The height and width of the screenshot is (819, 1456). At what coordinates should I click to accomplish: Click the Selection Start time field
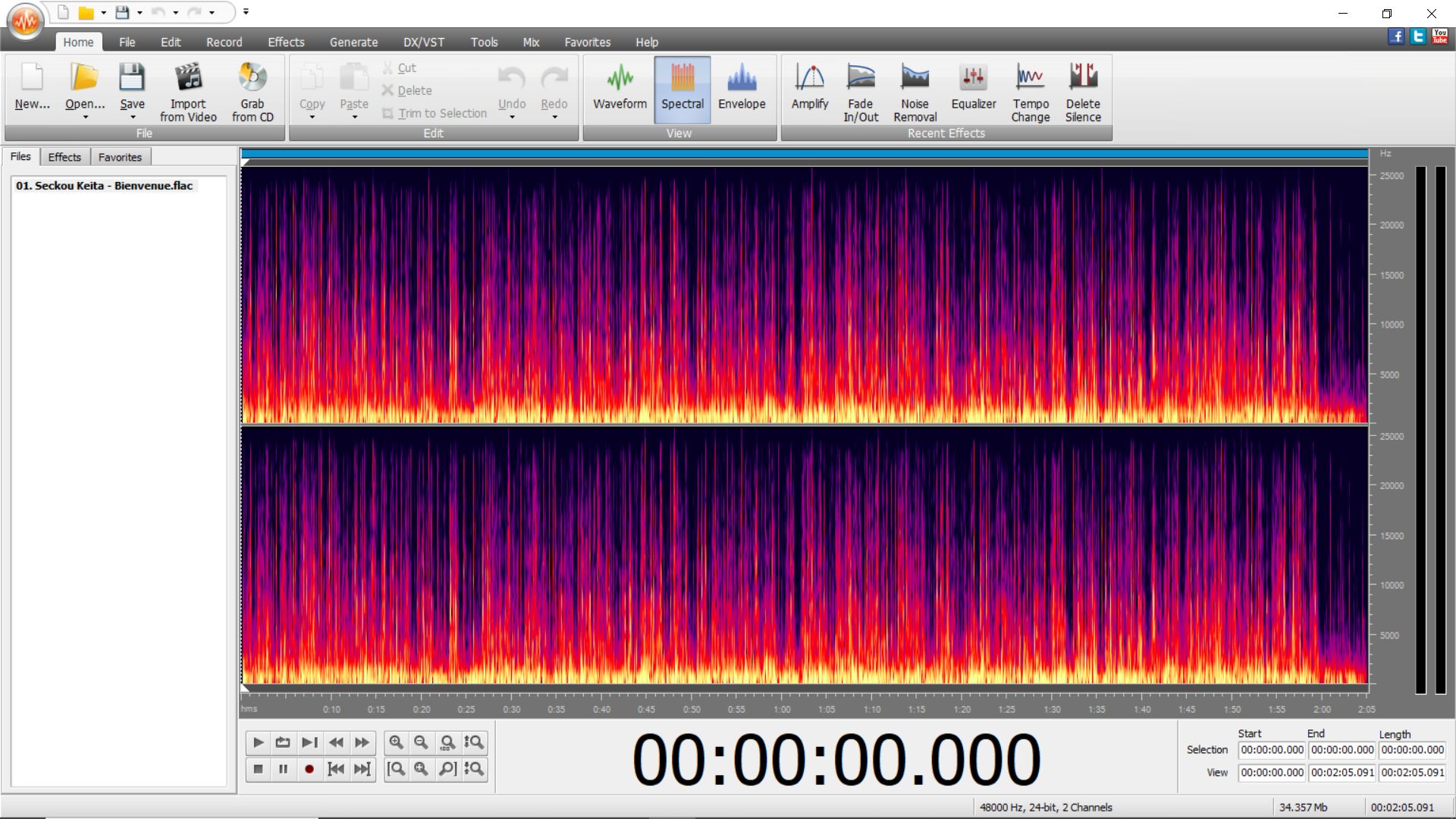pos(1272,750)
